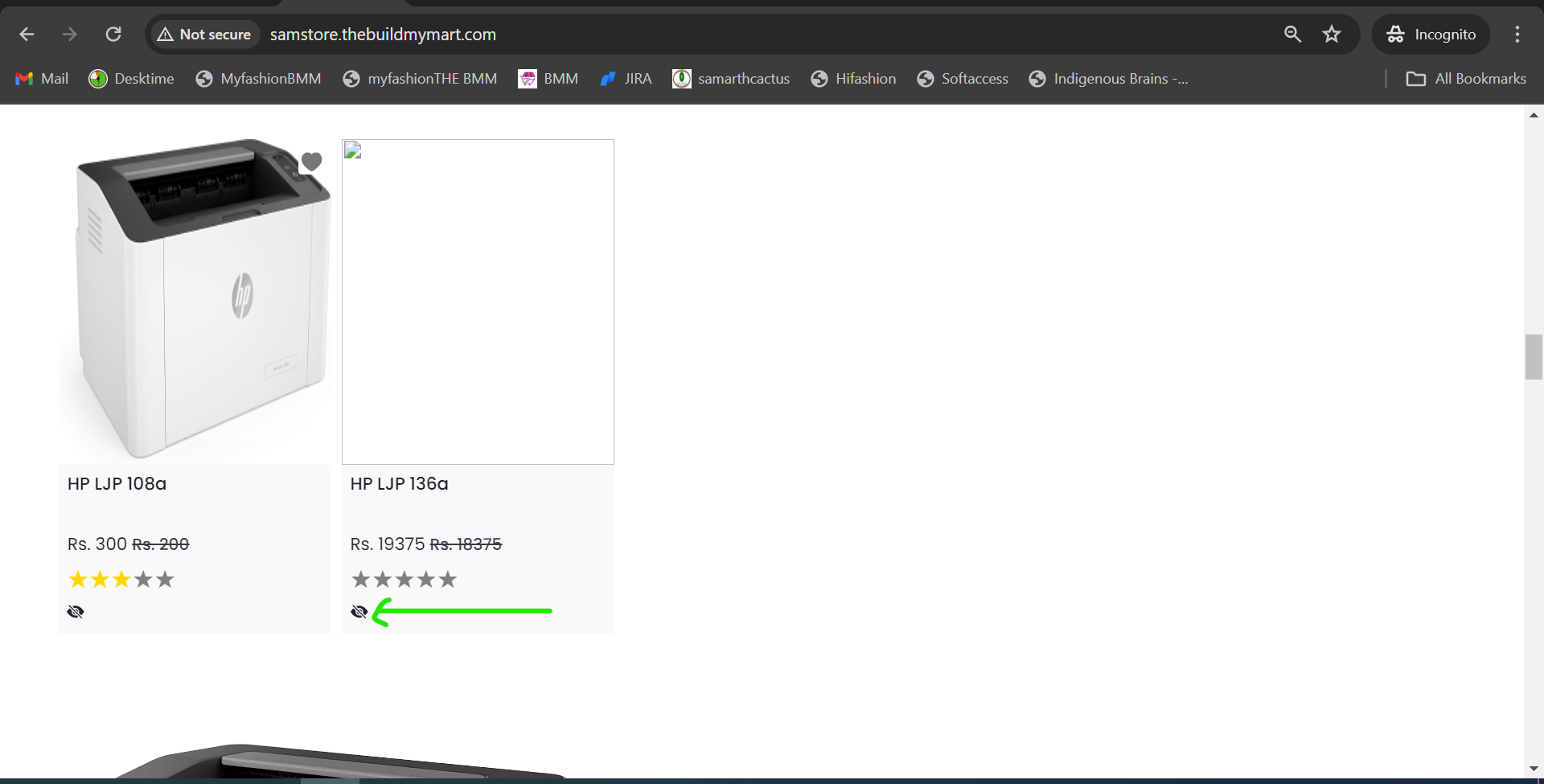Image resolution: width=1544 pixels, height=784 pixels.
Task: Rate HP LJP 136a one star
Action: (x=361, y=579)
